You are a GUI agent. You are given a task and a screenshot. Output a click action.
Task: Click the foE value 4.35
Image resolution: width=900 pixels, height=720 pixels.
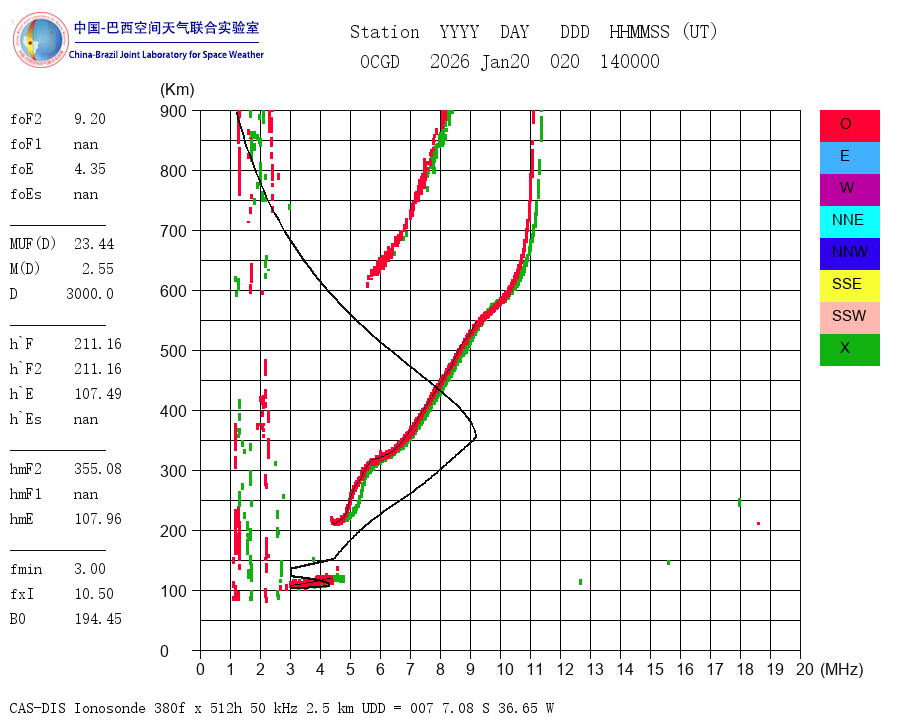[90, 169]
